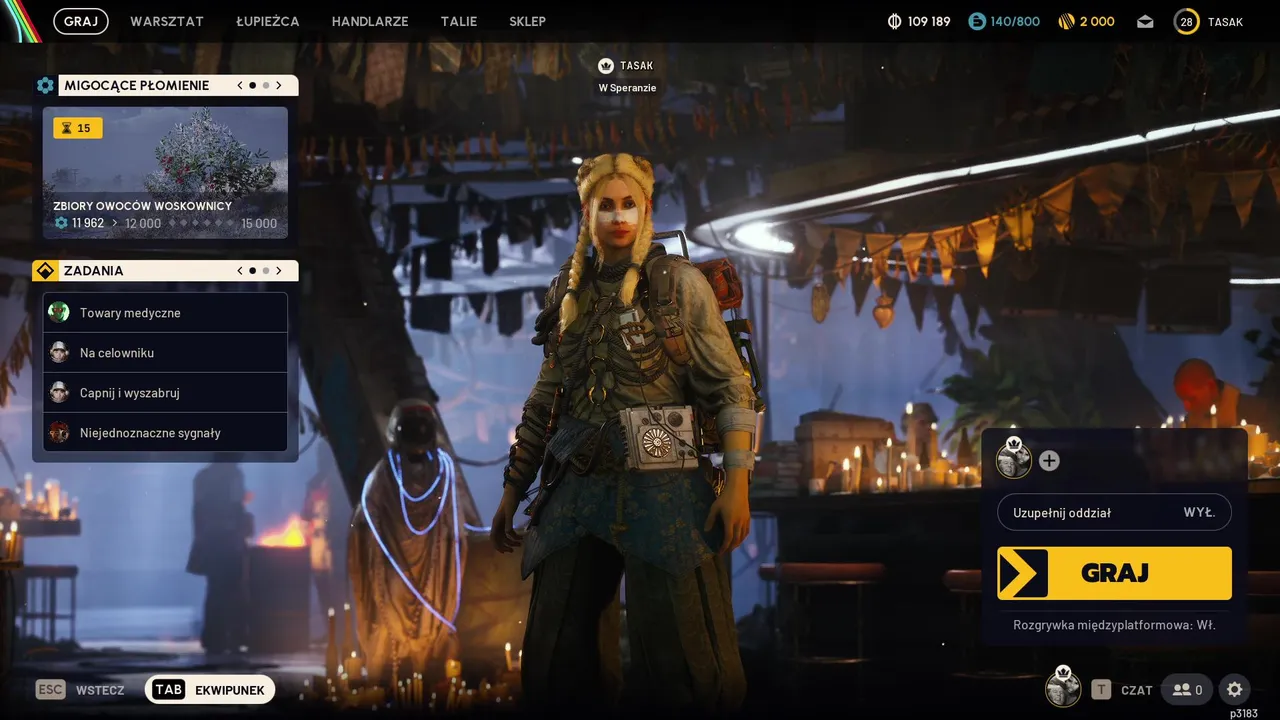1280x720 pixels.
Task: Click the coin currency icon for 109 189
Action: (x=894, y=21)
